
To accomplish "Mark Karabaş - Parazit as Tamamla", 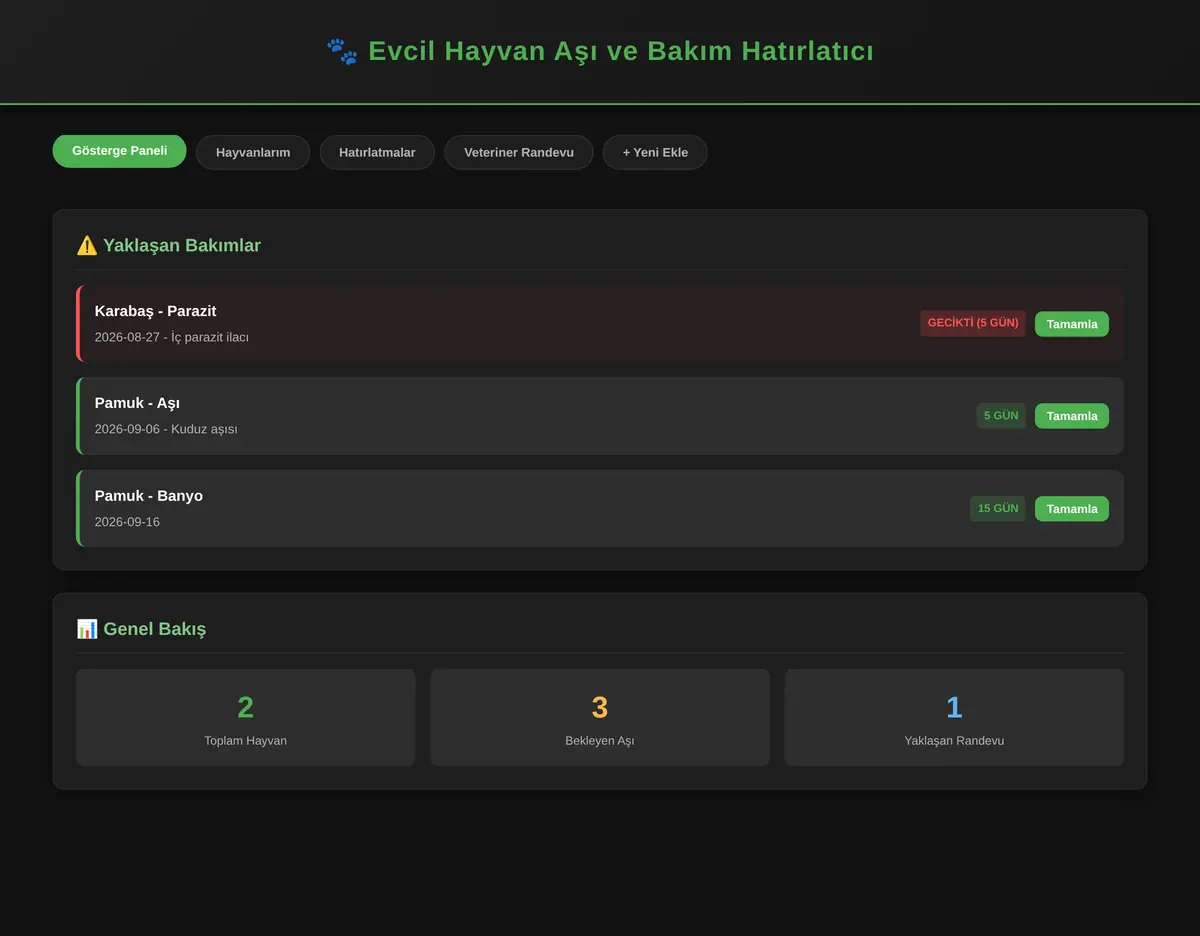I will (x=1072, y=324).
